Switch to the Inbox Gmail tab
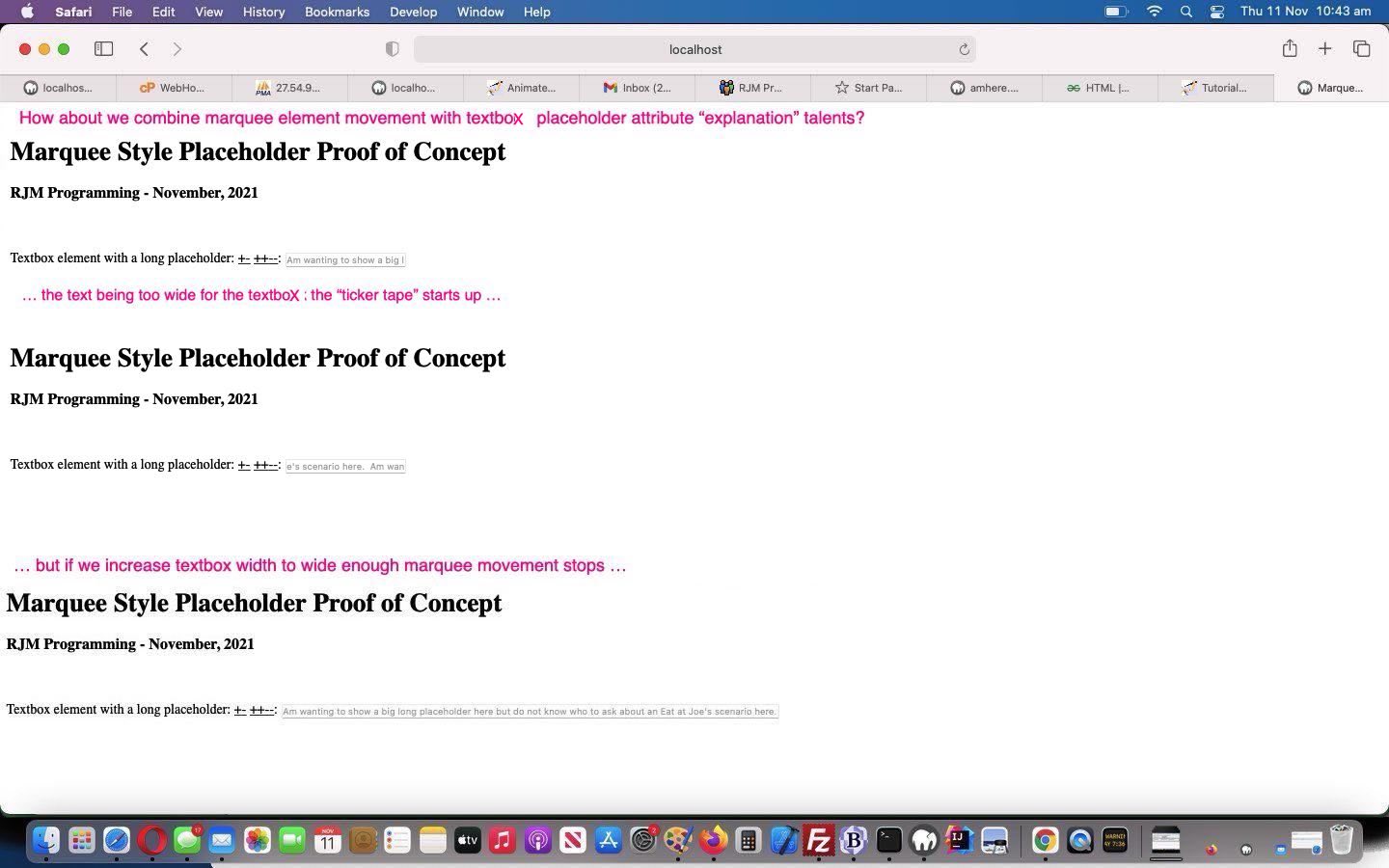This screenshot has height=868, width=1389. [637, 88]
